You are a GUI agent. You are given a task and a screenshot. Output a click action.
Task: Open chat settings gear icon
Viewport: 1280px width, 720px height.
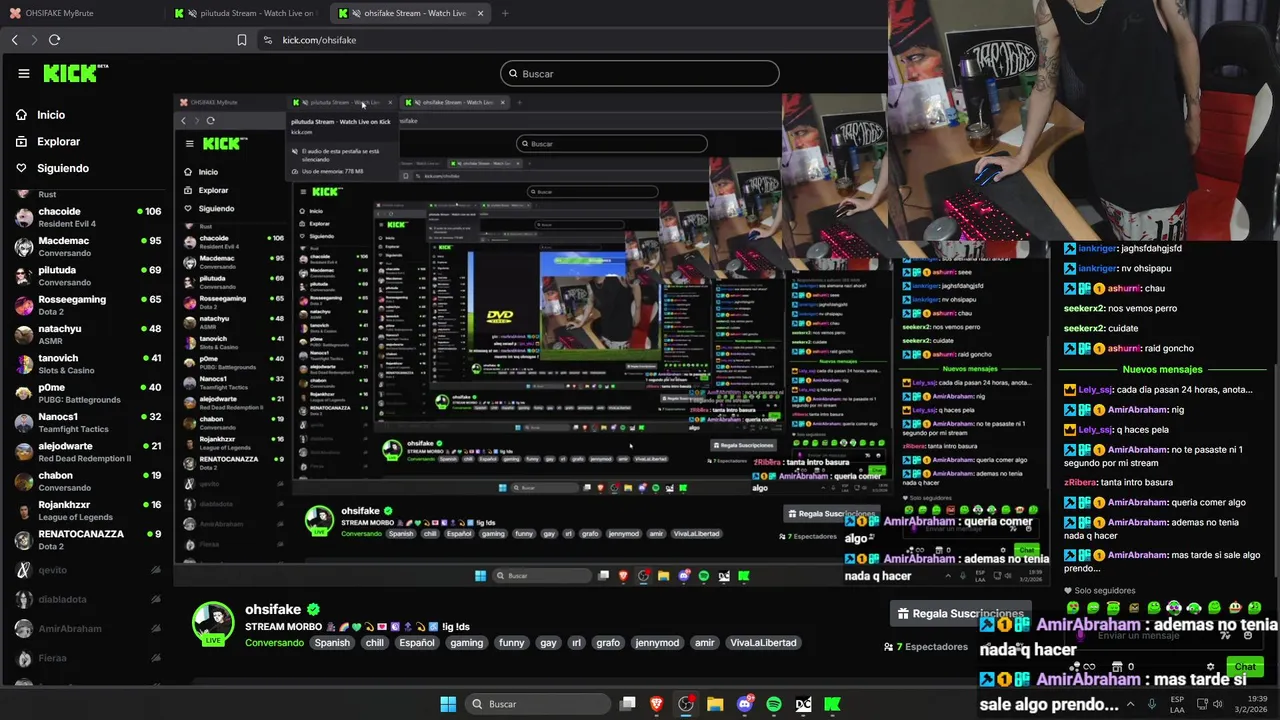1210,666
